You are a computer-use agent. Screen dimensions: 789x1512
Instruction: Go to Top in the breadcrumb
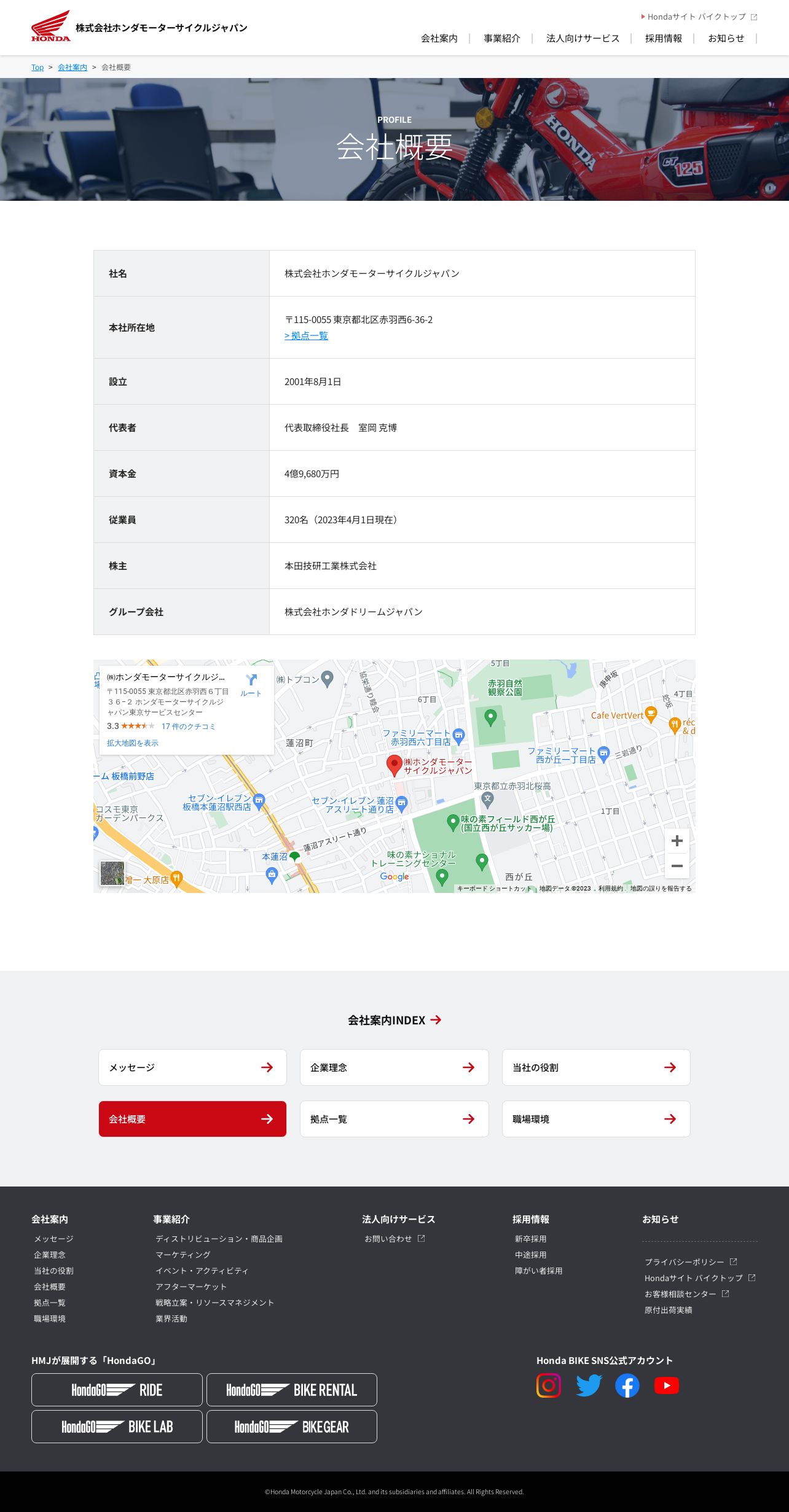click(37, 67)
